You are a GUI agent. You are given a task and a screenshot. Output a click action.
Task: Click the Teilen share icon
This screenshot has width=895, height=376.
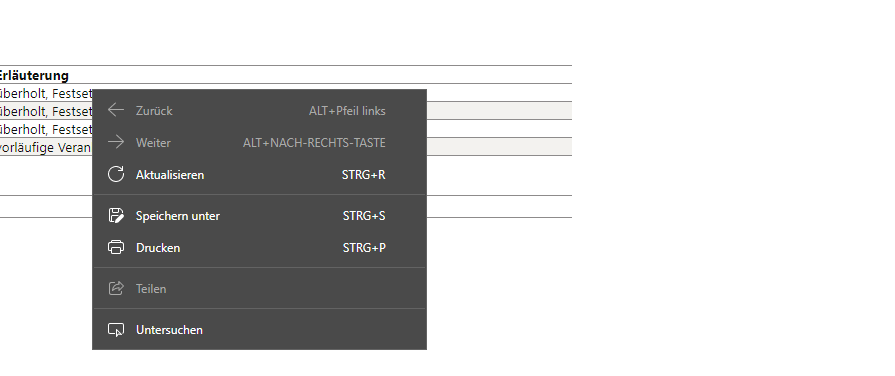coord(116,288)
